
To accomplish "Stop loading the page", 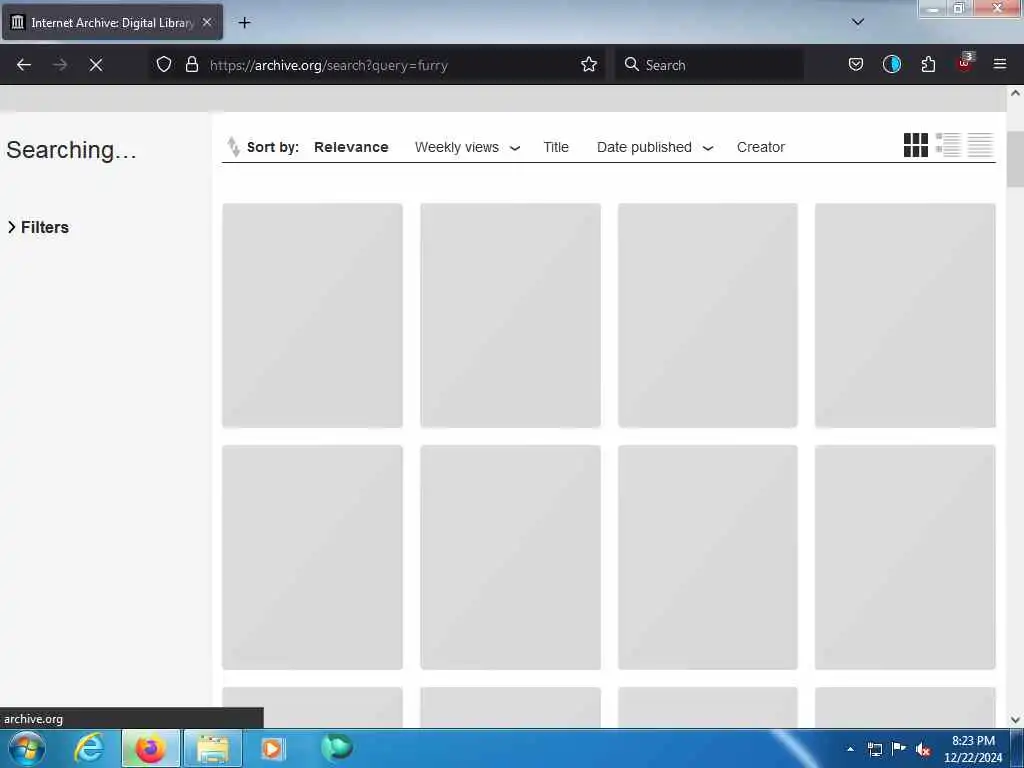I will coord(96,65).
